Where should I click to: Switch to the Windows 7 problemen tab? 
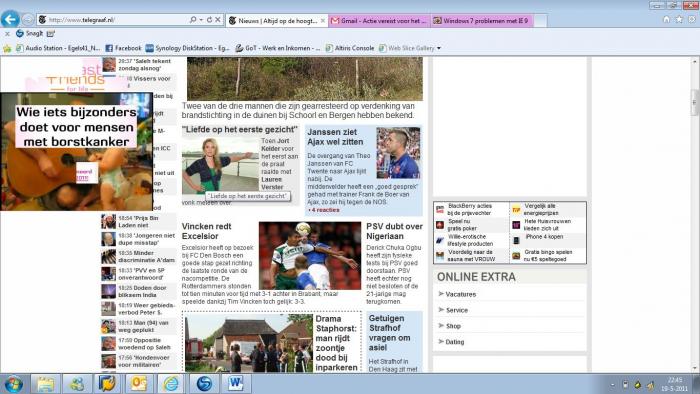point(482,21)
